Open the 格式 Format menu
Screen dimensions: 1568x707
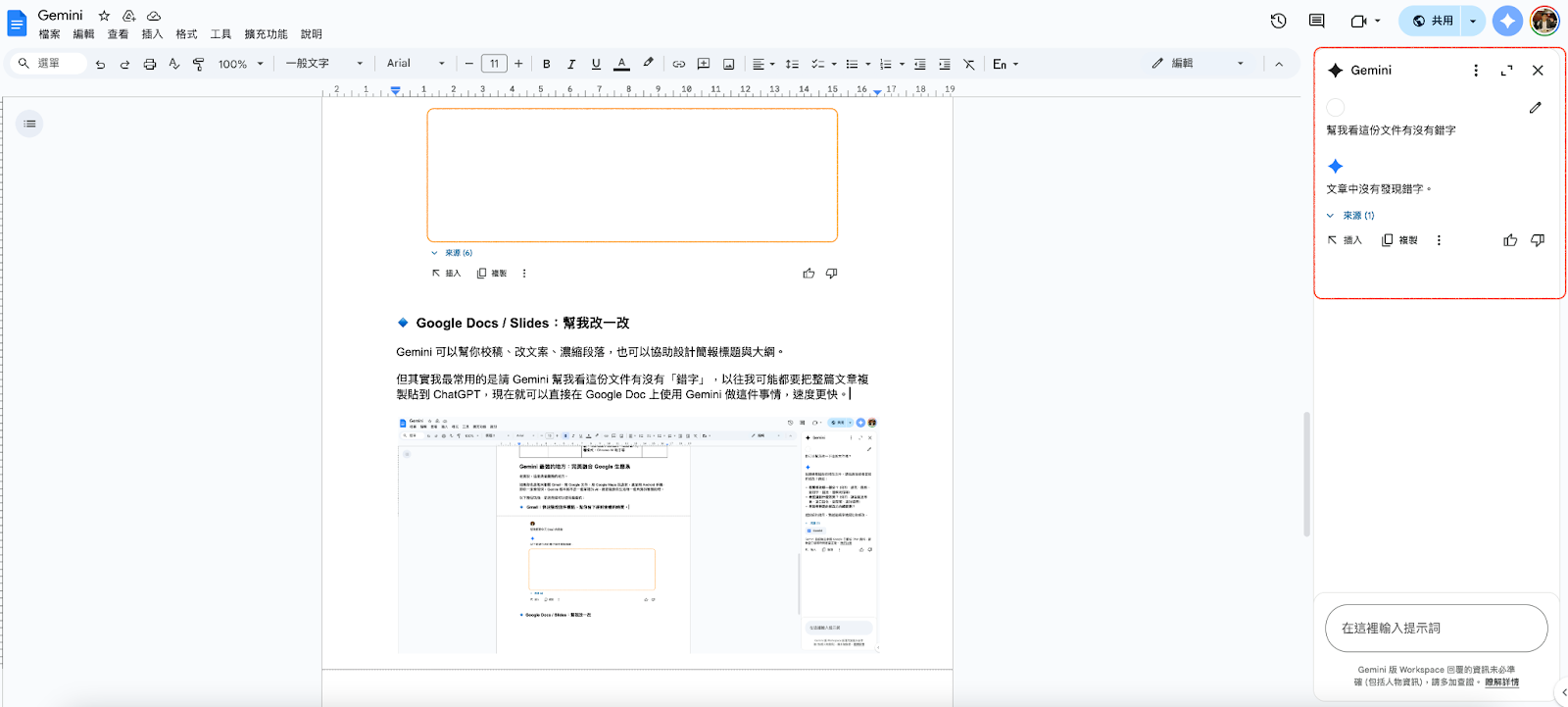pos(186,34)
